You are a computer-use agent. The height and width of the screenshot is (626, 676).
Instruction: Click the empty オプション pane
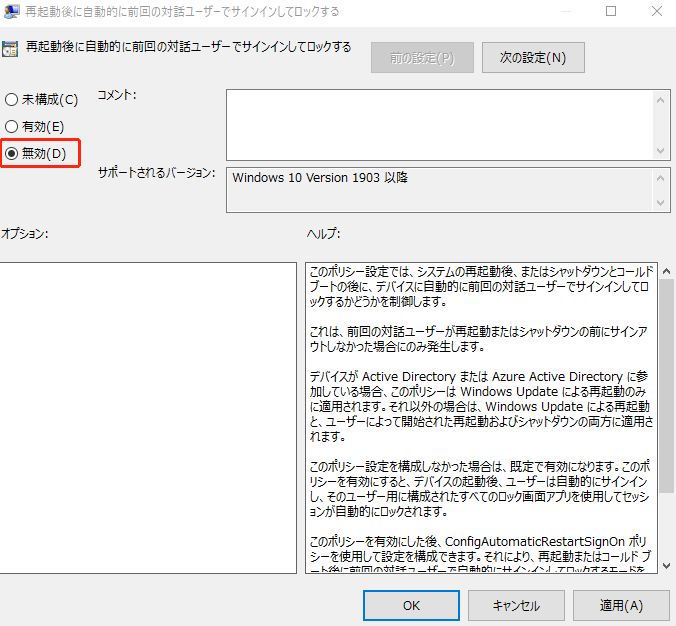(x=148, y=418)
